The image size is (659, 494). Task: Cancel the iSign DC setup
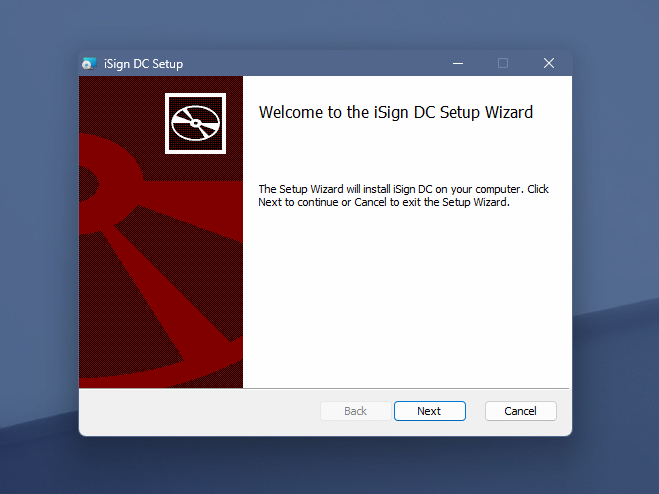click(521, 411)
